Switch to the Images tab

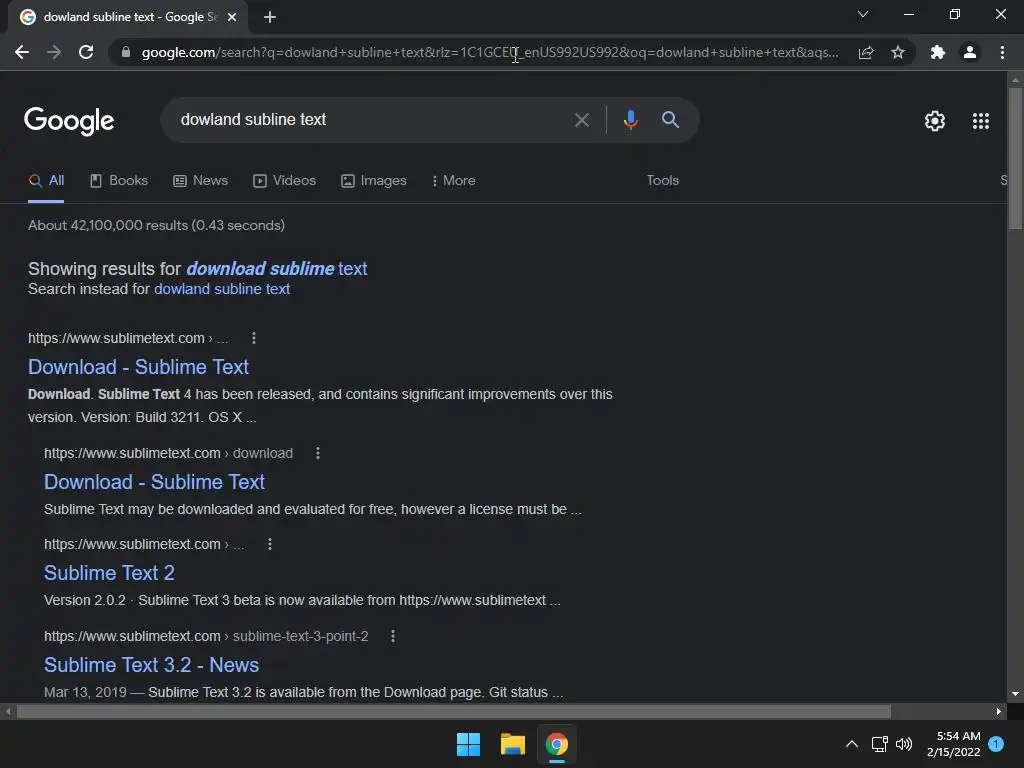374,181
